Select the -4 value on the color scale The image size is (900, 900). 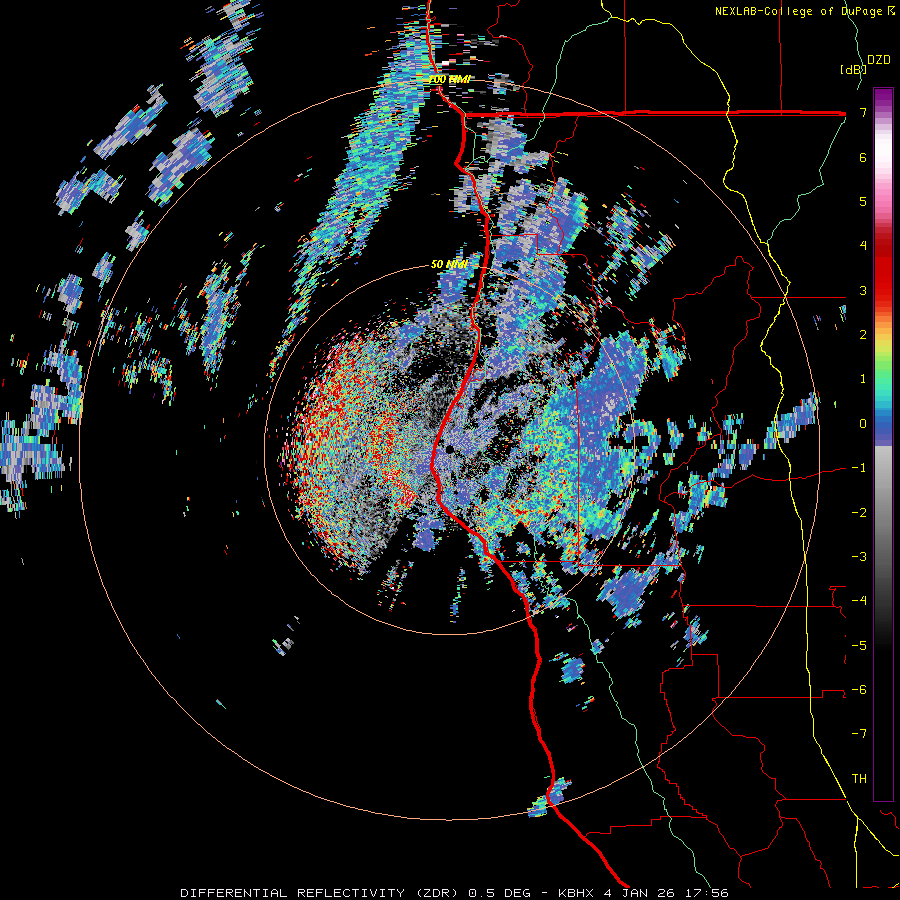pyautogui.click(x=859, y=601)
